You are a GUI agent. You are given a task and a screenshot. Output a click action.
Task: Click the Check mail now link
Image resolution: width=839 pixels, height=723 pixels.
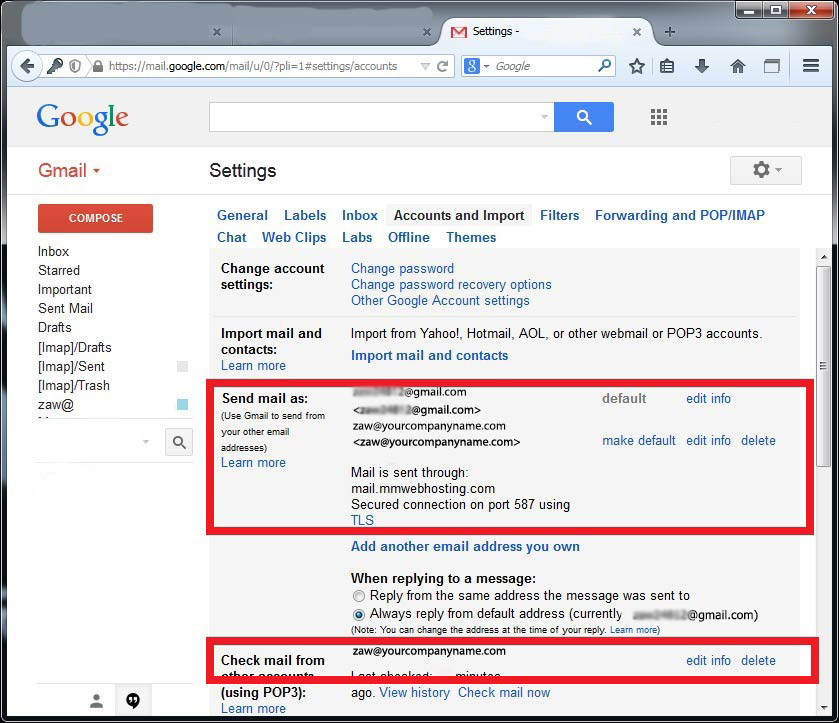(504, 692)
